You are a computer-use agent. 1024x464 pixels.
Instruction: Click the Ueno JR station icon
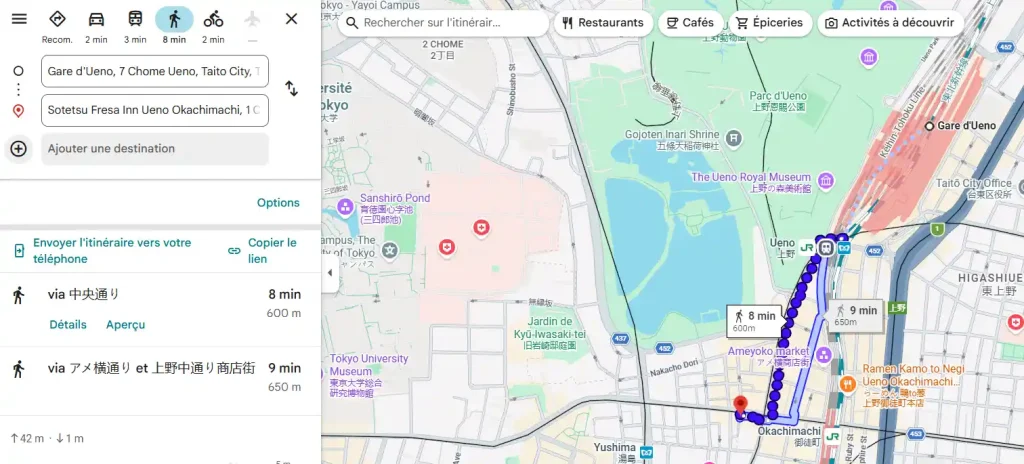point(808,248)
